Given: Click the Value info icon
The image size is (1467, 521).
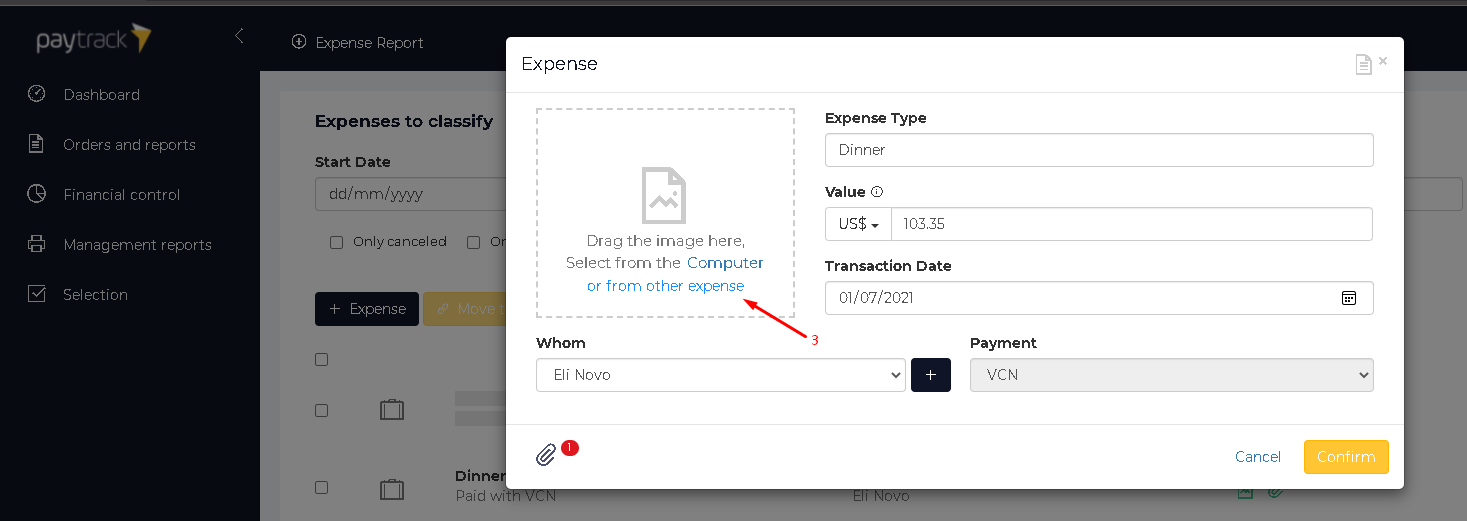Looking at the screenshot, I should click(877, 192).
